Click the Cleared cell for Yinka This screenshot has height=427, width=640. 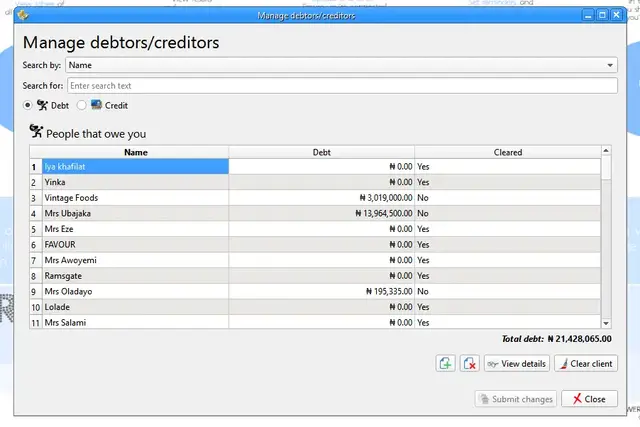[508, 182]
